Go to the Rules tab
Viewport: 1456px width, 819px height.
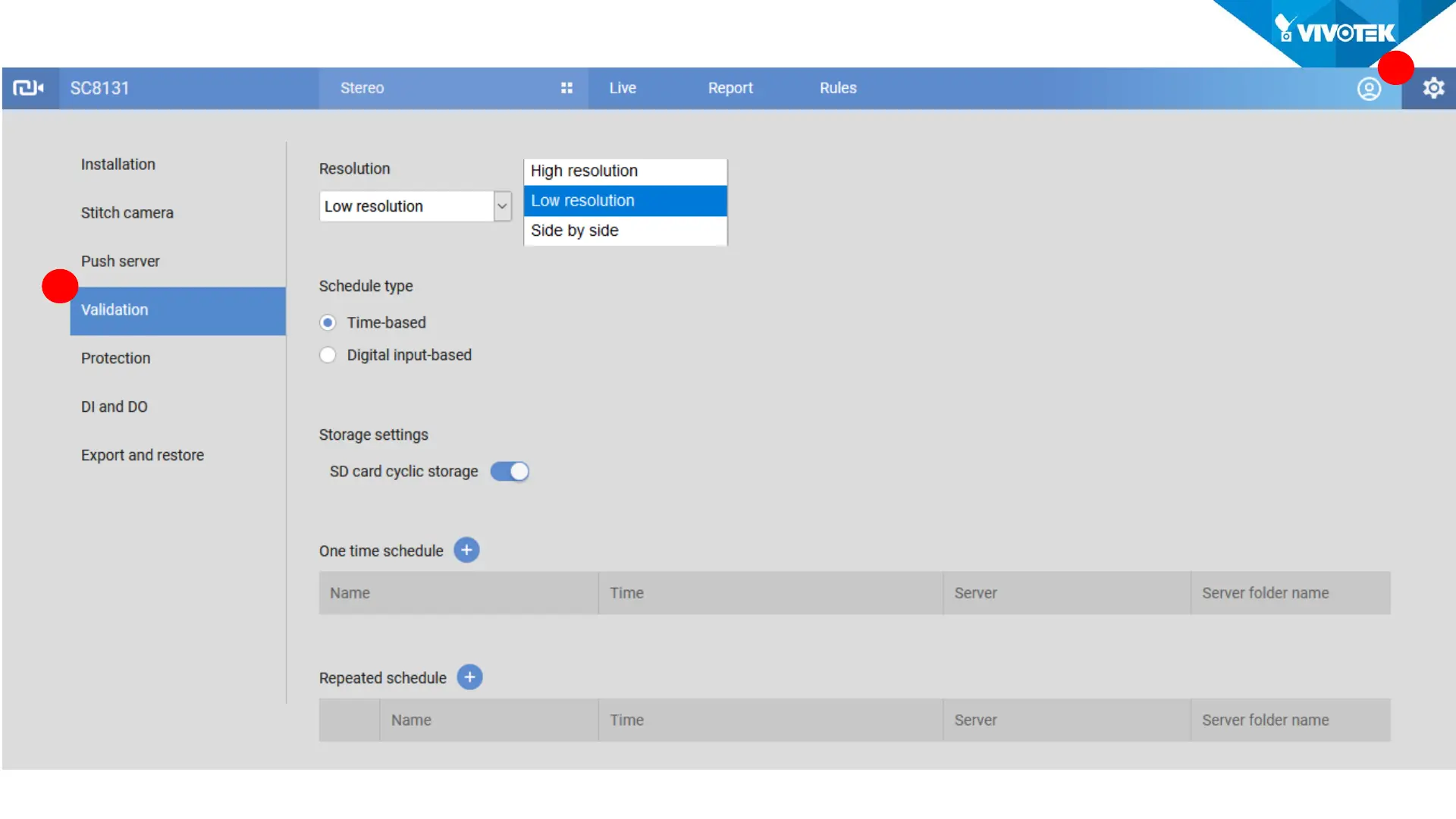[x=838, y=88]
